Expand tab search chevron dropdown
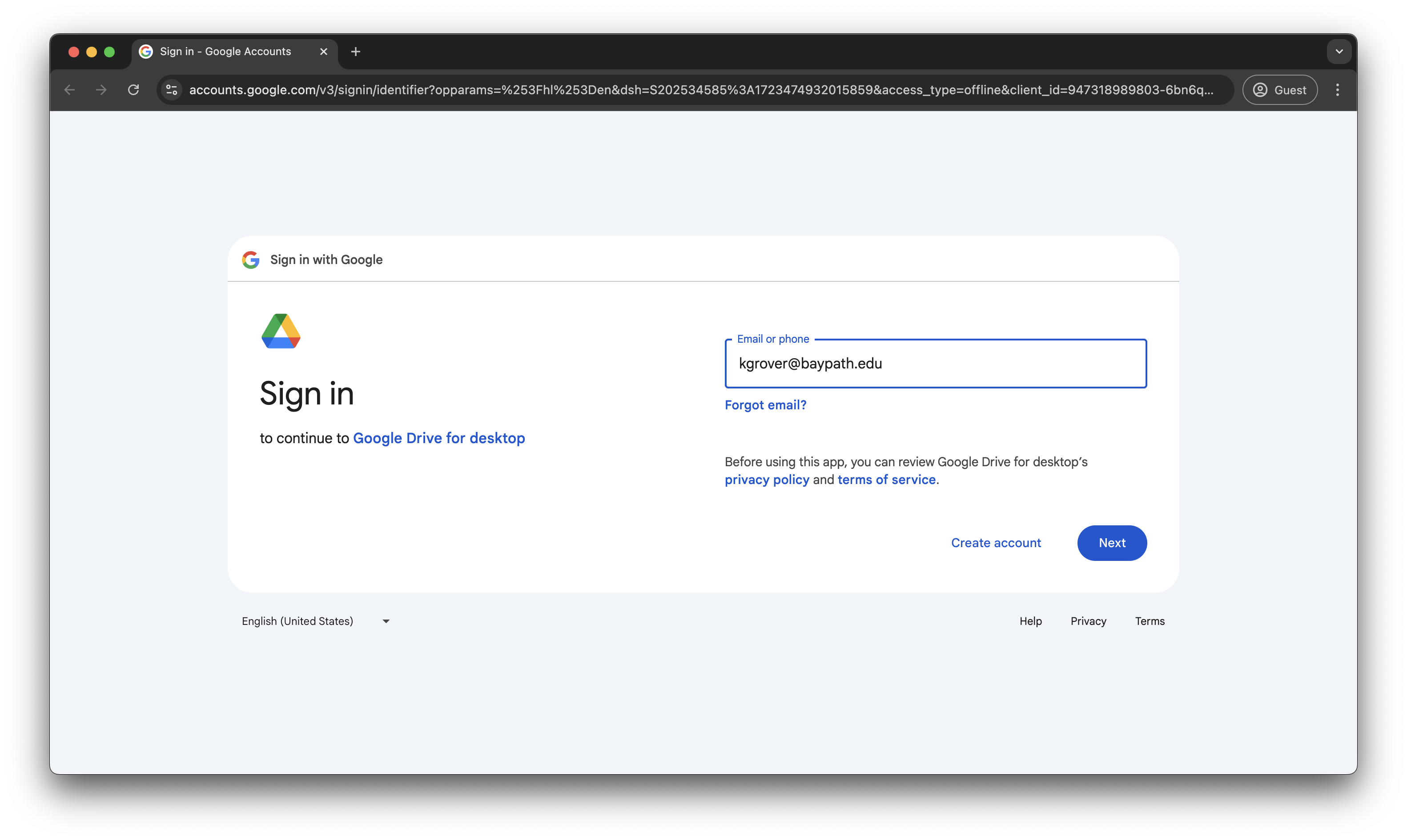Screen dimensions: 1407x840 pyautogui.click(x=1339, y=52)
